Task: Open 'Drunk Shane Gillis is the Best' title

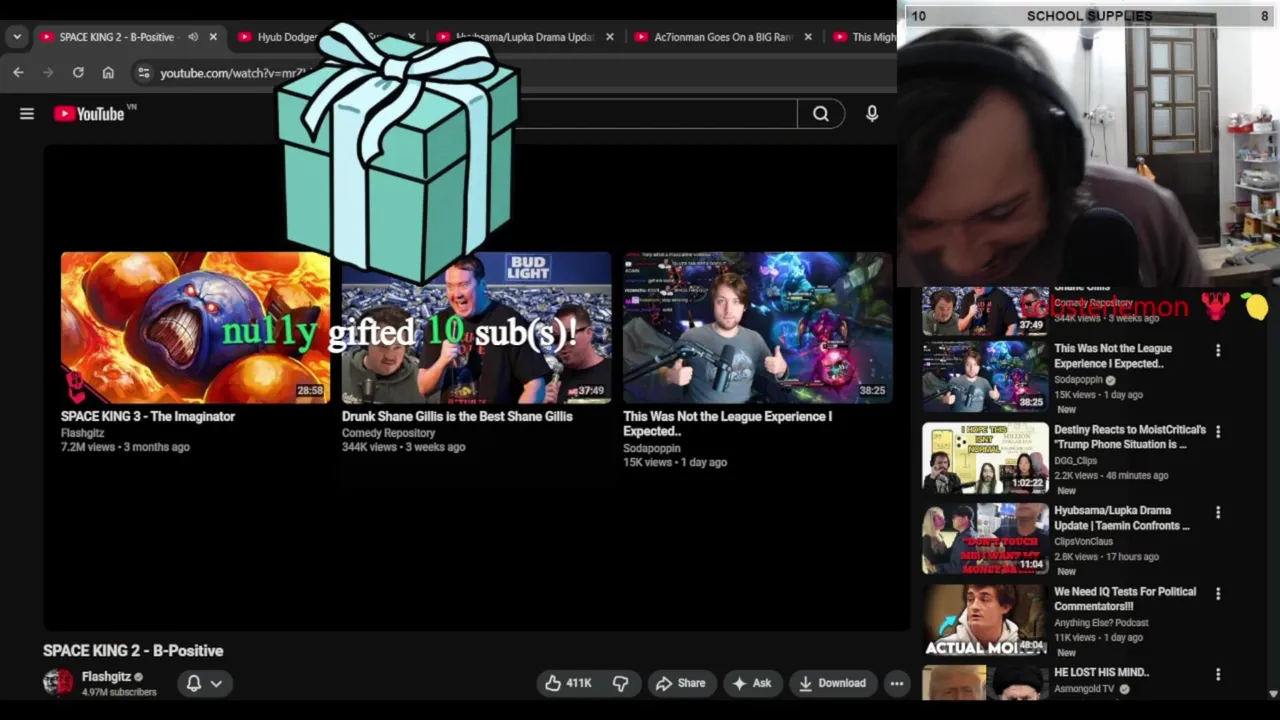Action: click(x=457, y=416)
